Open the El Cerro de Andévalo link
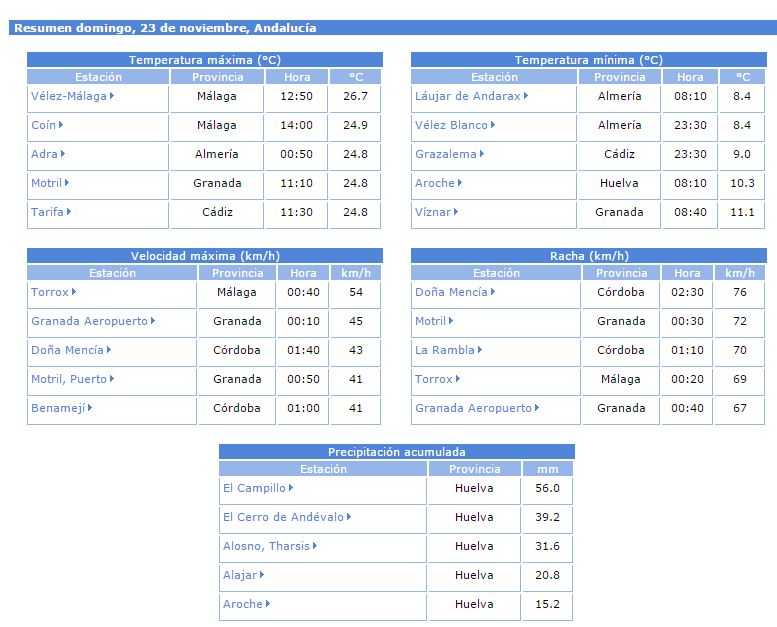This screenshot has height=627, width=777. point(287,517)
